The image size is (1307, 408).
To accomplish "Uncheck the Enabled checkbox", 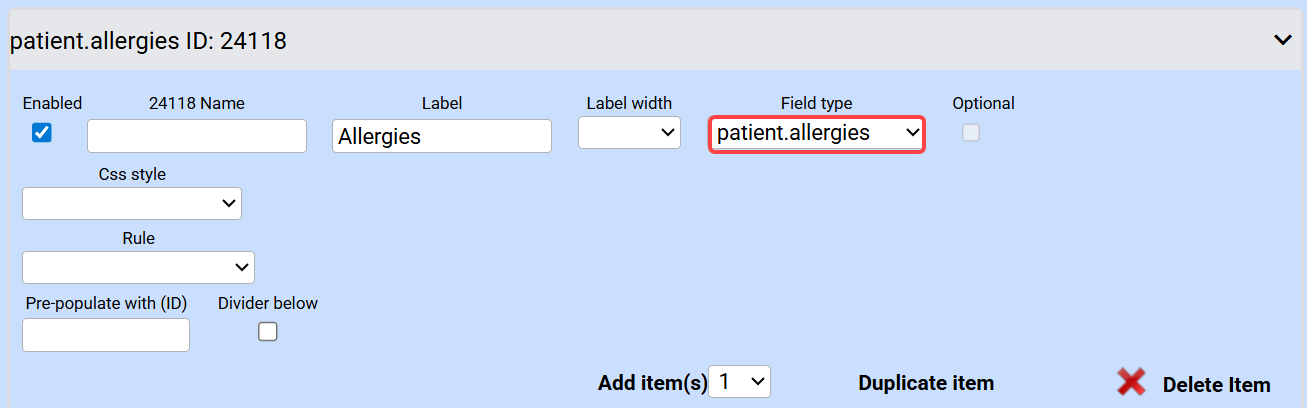I will 42,133.
